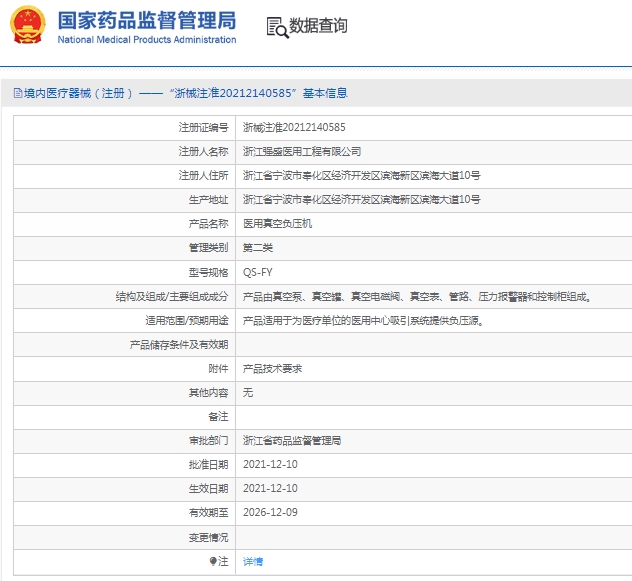Click attachment value 产品技术要求
This screenshot has width=632, height=581.
pyautogui.click(x=272, y=369)
